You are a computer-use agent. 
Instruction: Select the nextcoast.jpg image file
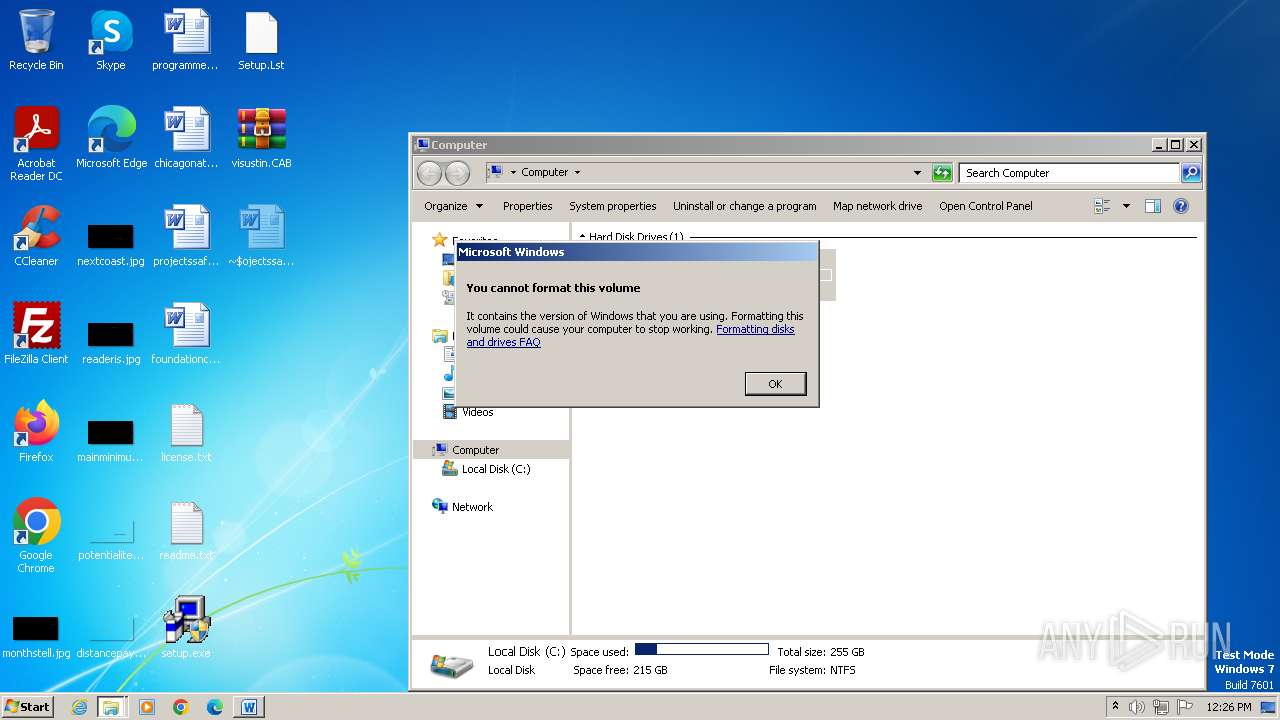(x=111, y=244)
